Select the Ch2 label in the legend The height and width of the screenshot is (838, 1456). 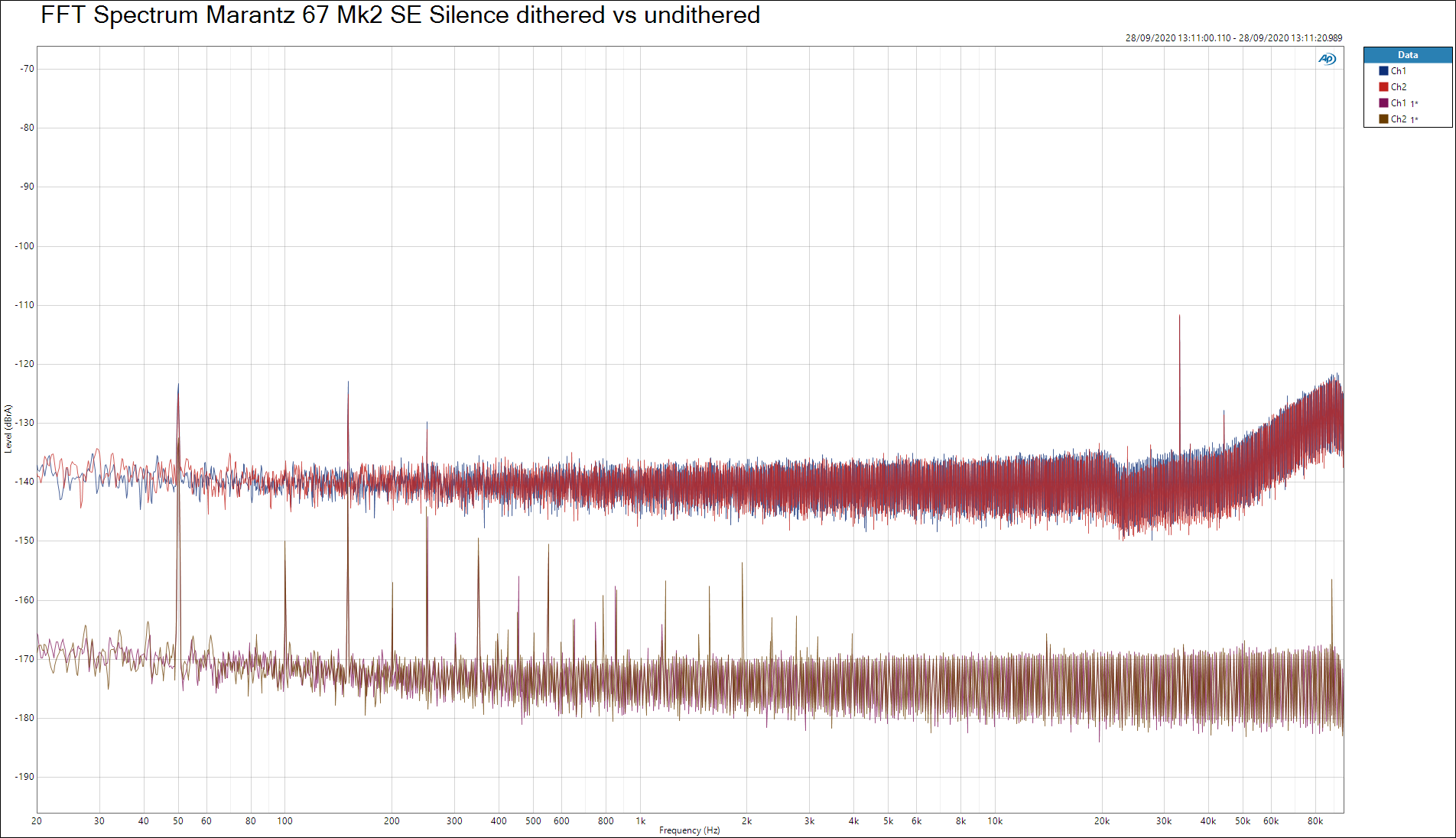coord(1398,87)
